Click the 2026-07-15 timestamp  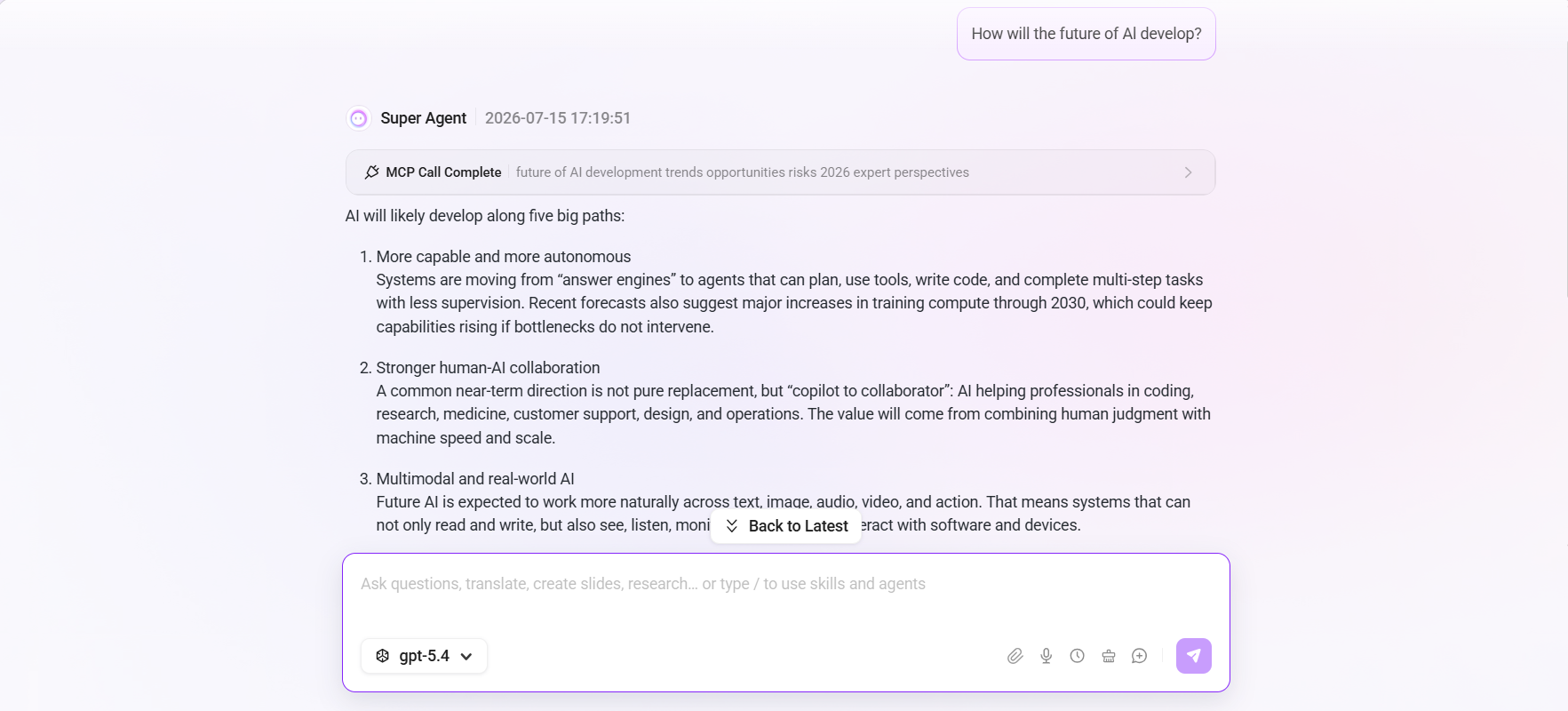pos(558,118)
